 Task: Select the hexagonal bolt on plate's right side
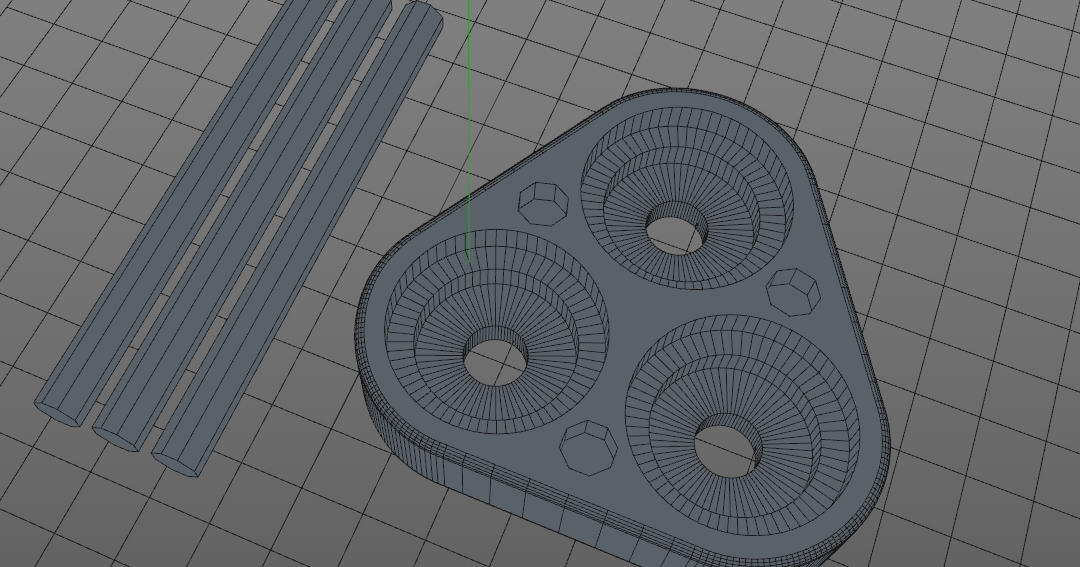click(792, 289)
